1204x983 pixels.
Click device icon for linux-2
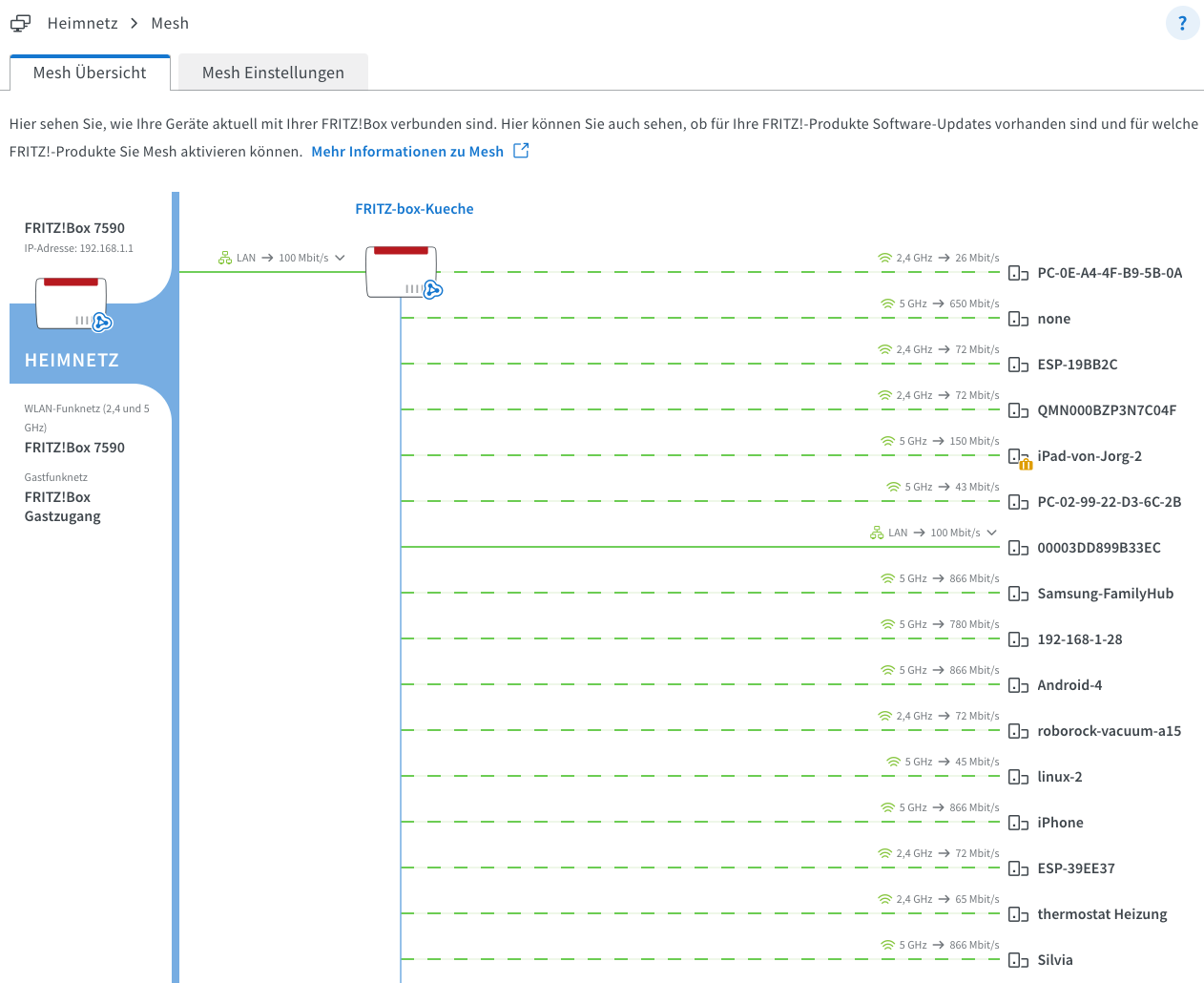pyautogui.click(x=1018, y=777)
